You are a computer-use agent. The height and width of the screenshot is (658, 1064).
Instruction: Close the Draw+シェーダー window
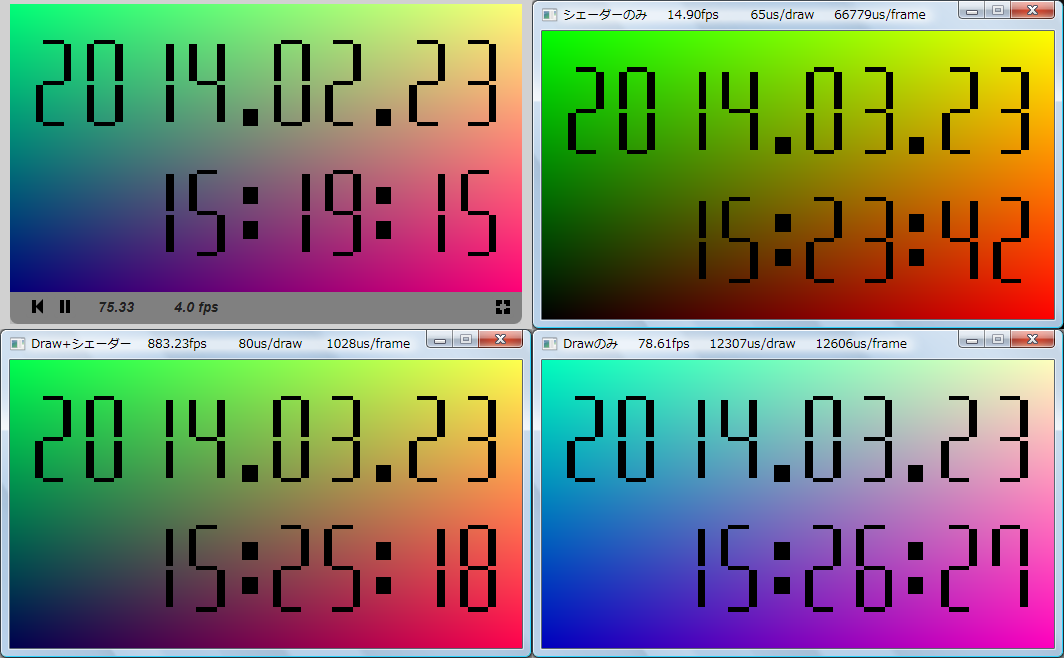click(500, 339)
